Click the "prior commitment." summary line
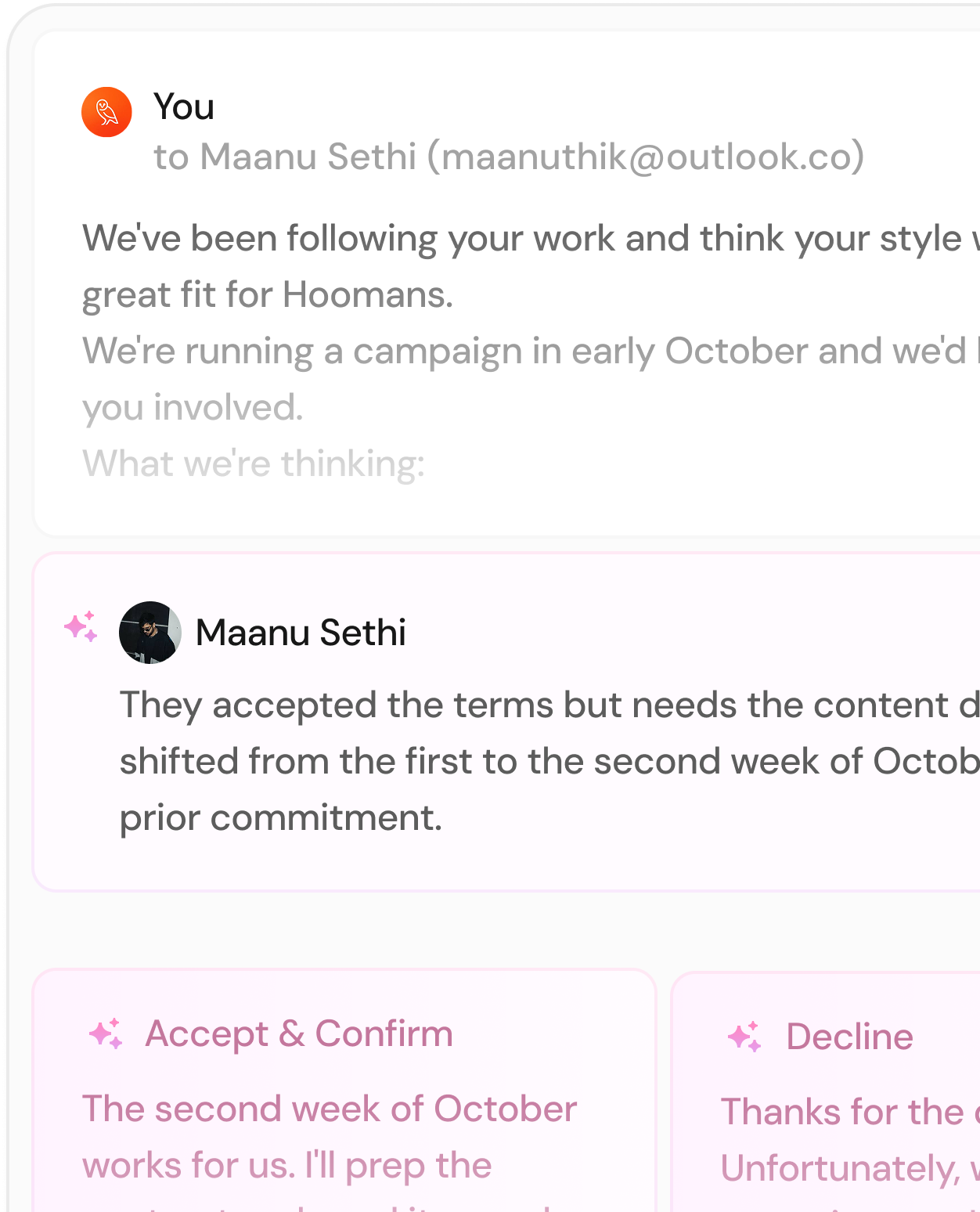This screenshot has width=980, height=1212. point(281,818)
